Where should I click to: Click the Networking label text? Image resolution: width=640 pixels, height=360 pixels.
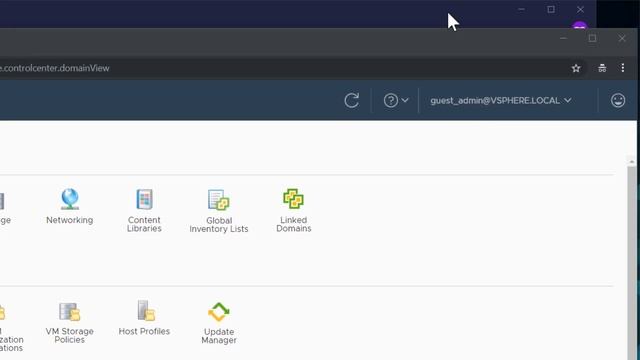coord(70,220)
